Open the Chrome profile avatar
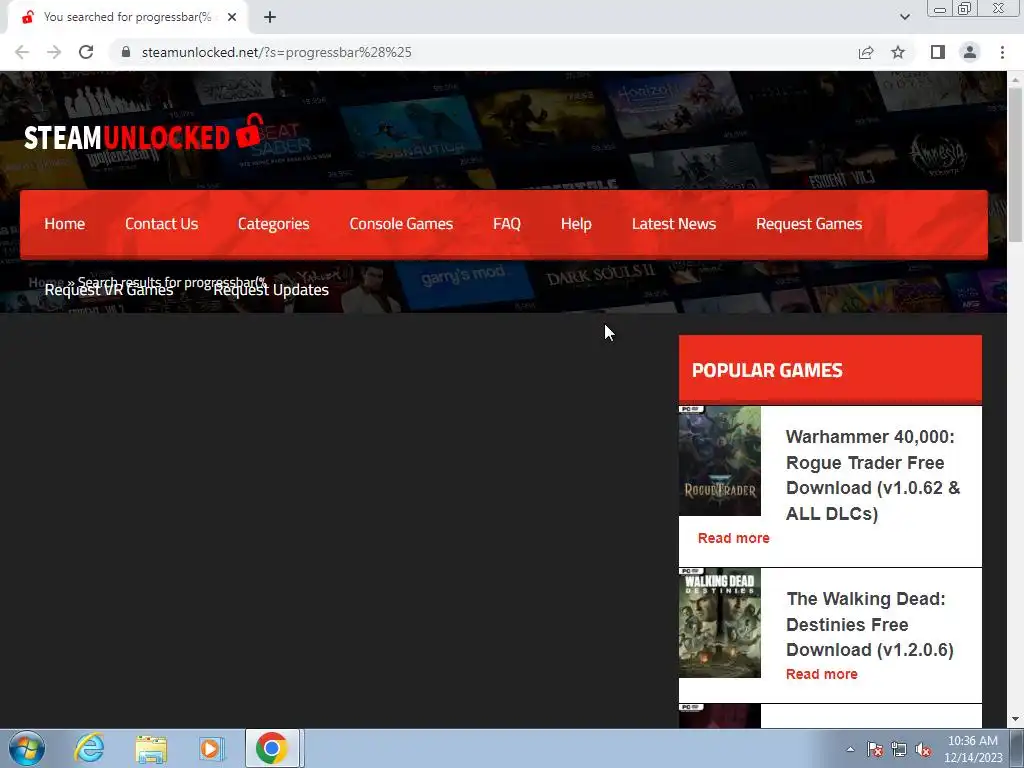 [x=970, y=52]
